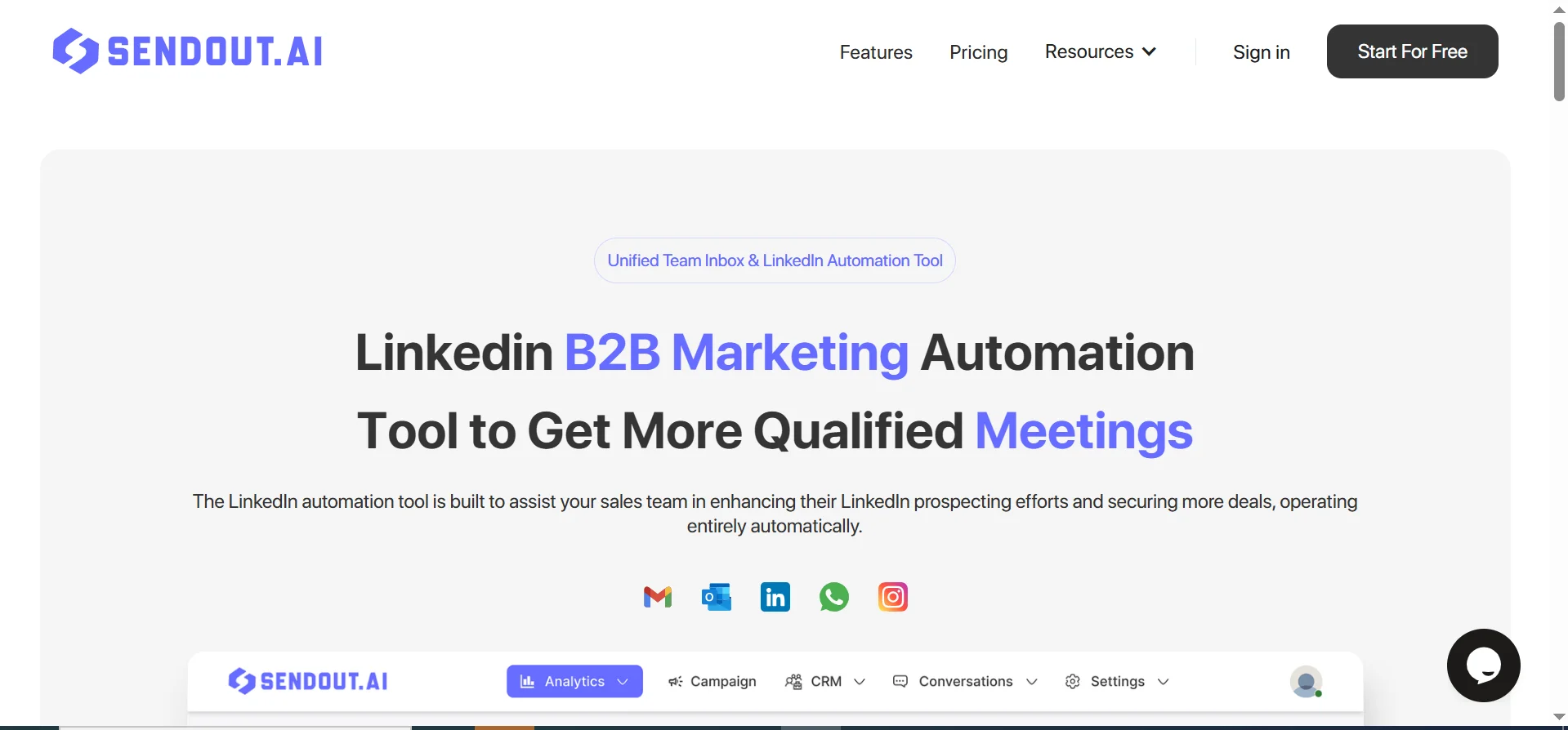
Task: Click the page vertical scrollbar thumb
Action: tap(1559, 61)
